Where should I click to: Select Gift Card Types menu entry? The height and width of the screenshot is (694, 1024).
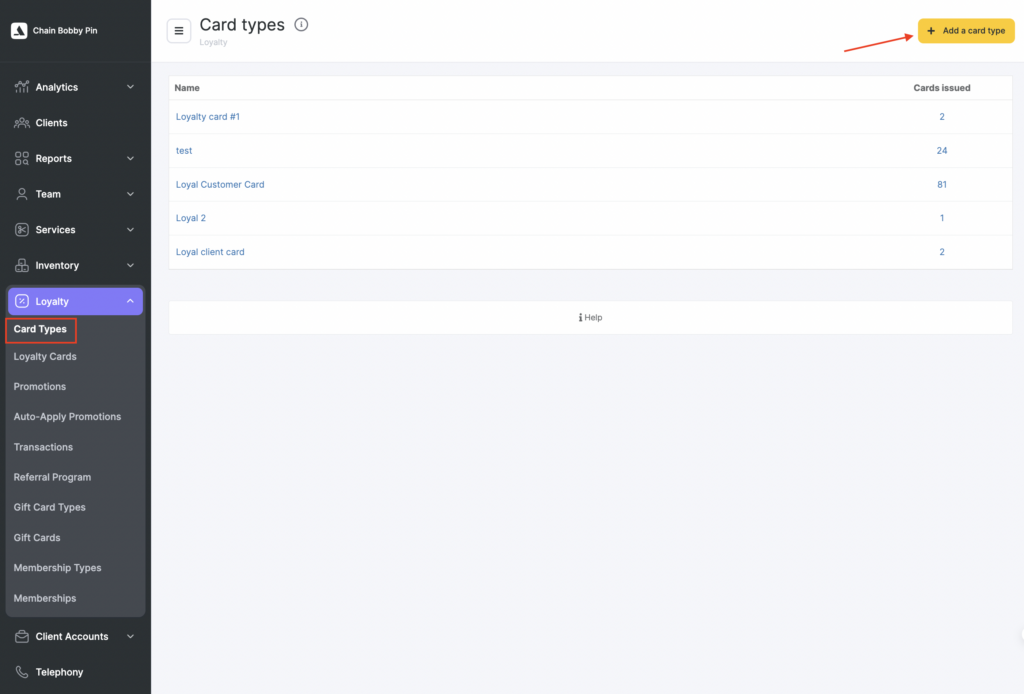(50, 508)
